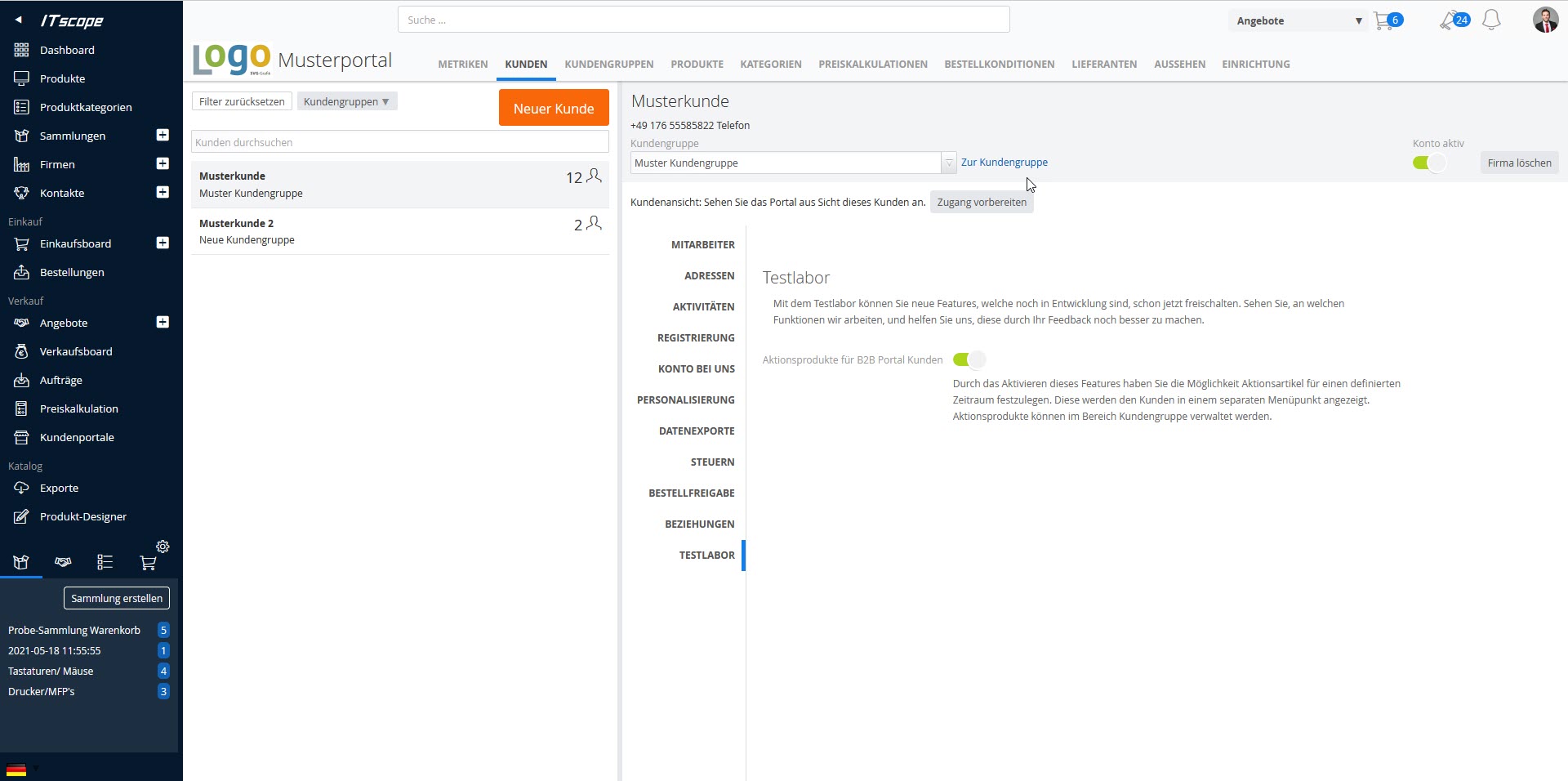The width and height of the screenshot is (1568, 781).
Task: Toggle Konto aktiv switch
Action: (x=1429, y=163)
